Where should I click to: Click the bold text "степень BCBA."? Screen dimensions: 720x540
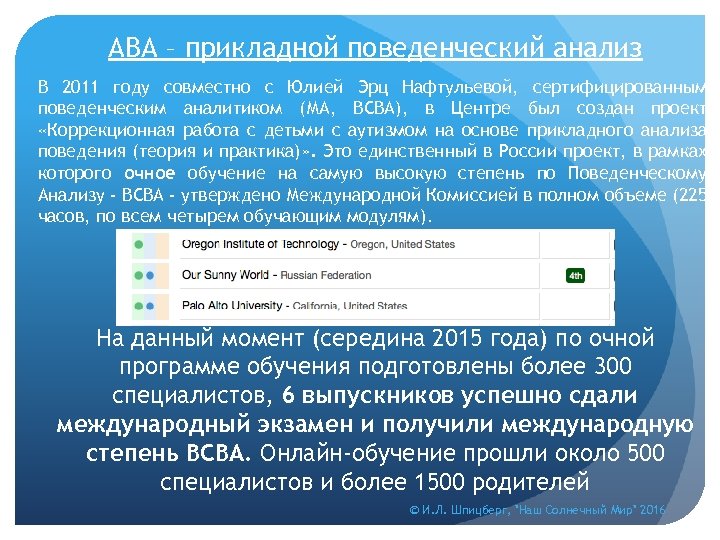pyautogui.click(x=169, y=453)
